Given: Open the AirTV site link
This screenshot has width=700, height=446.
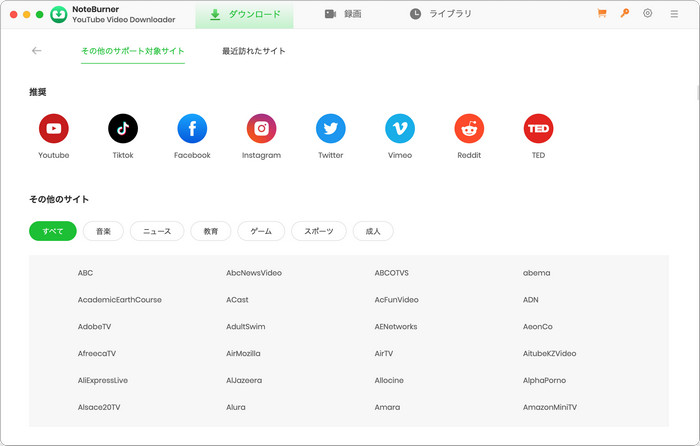Looking at the screenshot, I should pos(383,353).
